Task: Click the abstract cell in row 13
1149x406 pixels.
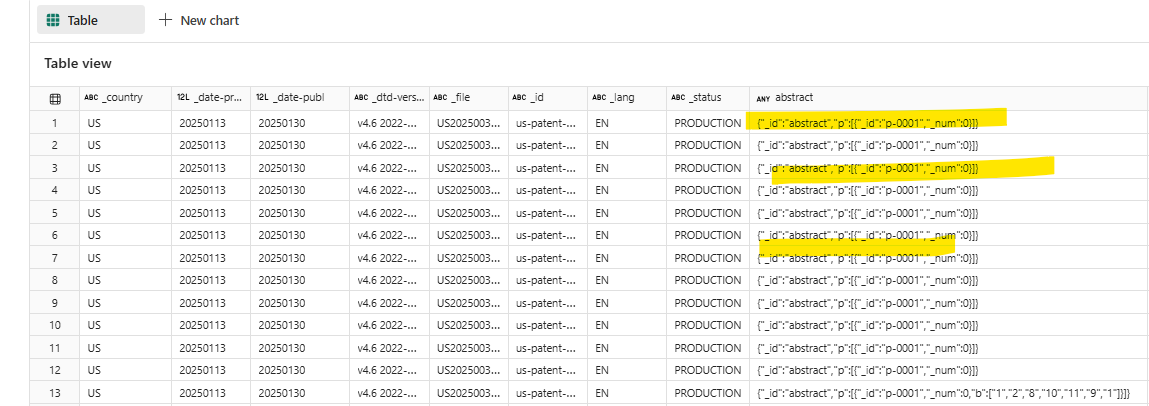Action: point(948,394)
